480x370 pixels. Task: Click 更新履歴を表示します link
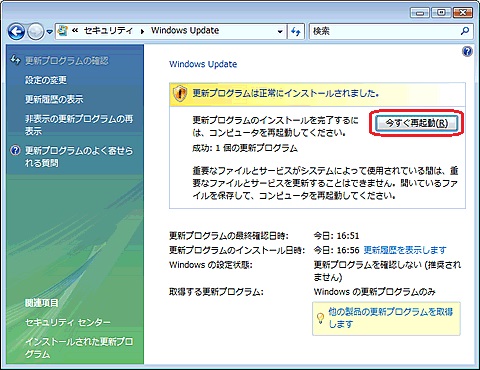[405, 250]
